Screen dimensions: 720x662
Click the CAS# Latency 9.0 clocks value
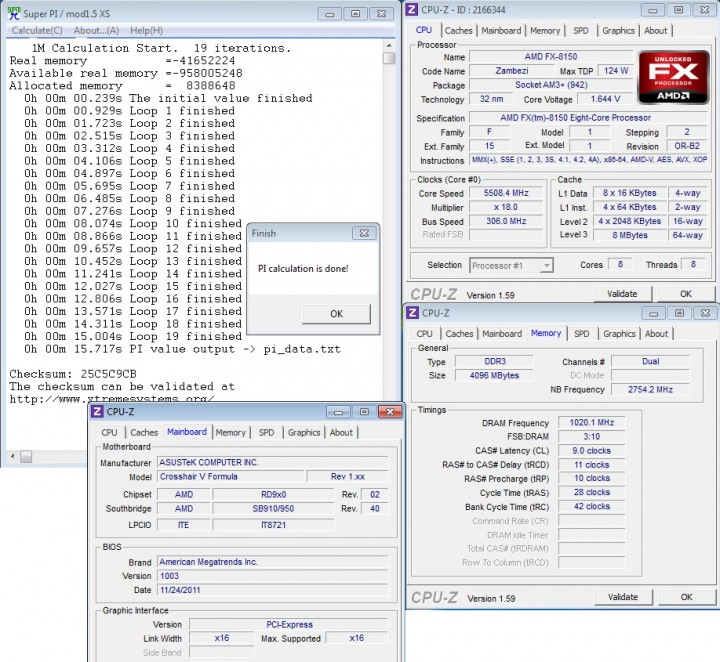point(591,451)
